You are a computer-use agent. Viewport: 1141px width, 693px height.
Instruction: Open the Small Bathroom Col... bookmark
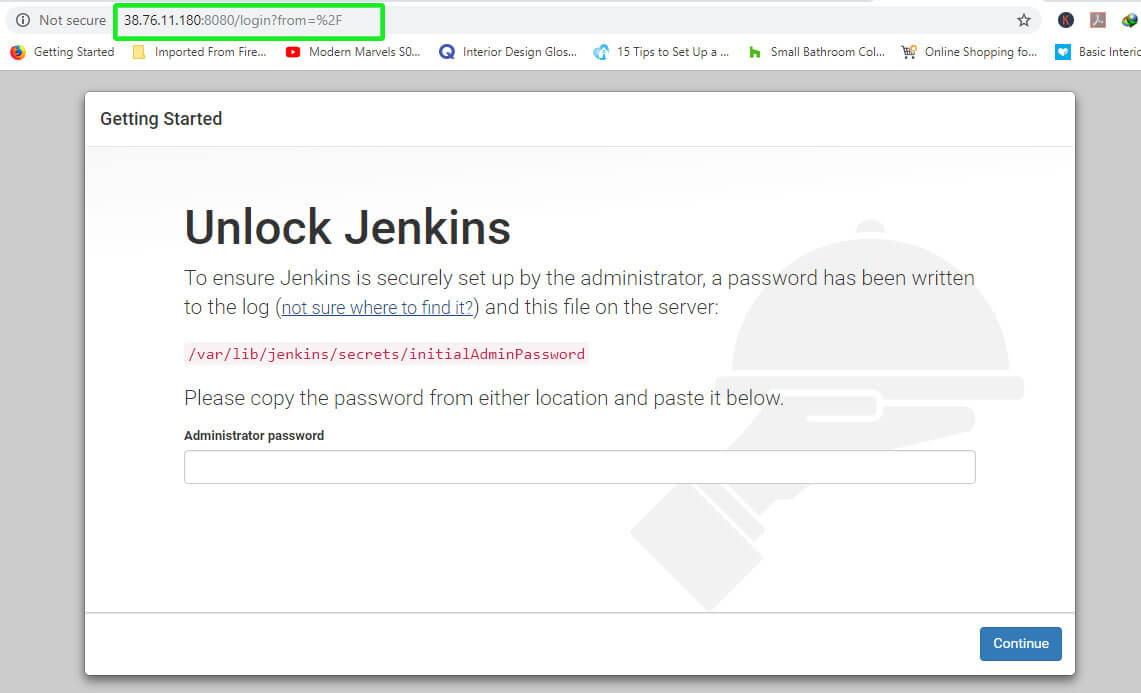tap(816, 52)
